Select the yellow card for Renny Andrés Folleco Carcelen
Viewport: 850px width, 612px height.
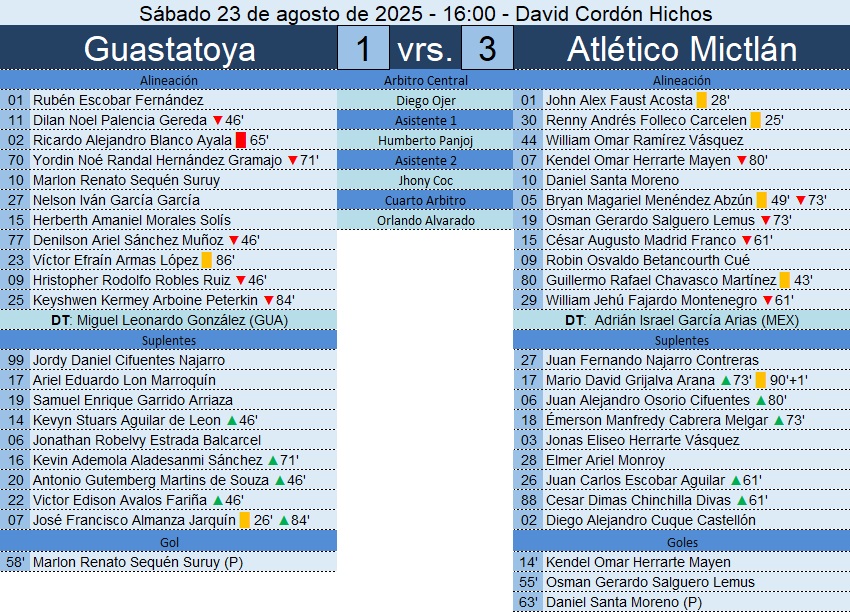point(755,120)
